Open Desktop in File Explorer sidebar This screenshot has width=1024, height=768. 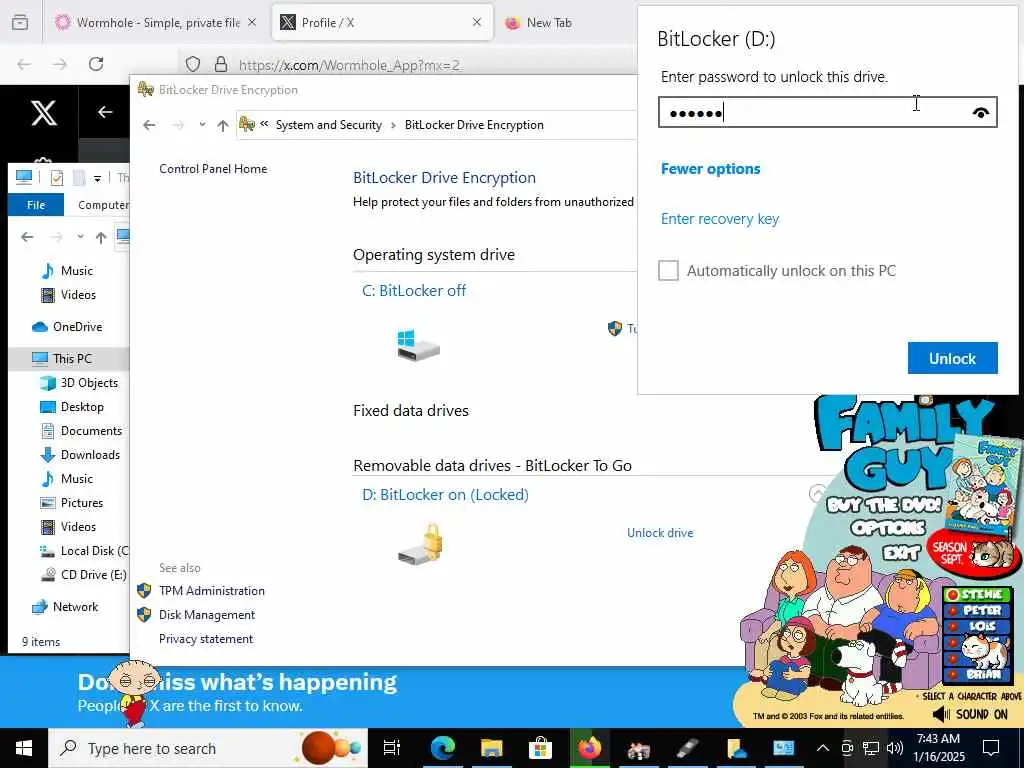tap(82, 407)
